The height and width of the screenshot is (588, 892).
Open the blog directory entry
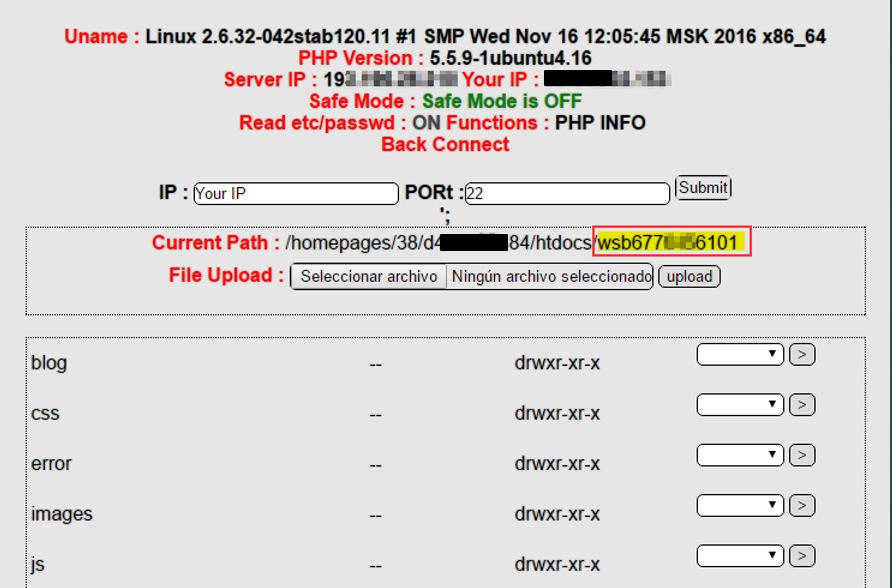click(49, 363)
